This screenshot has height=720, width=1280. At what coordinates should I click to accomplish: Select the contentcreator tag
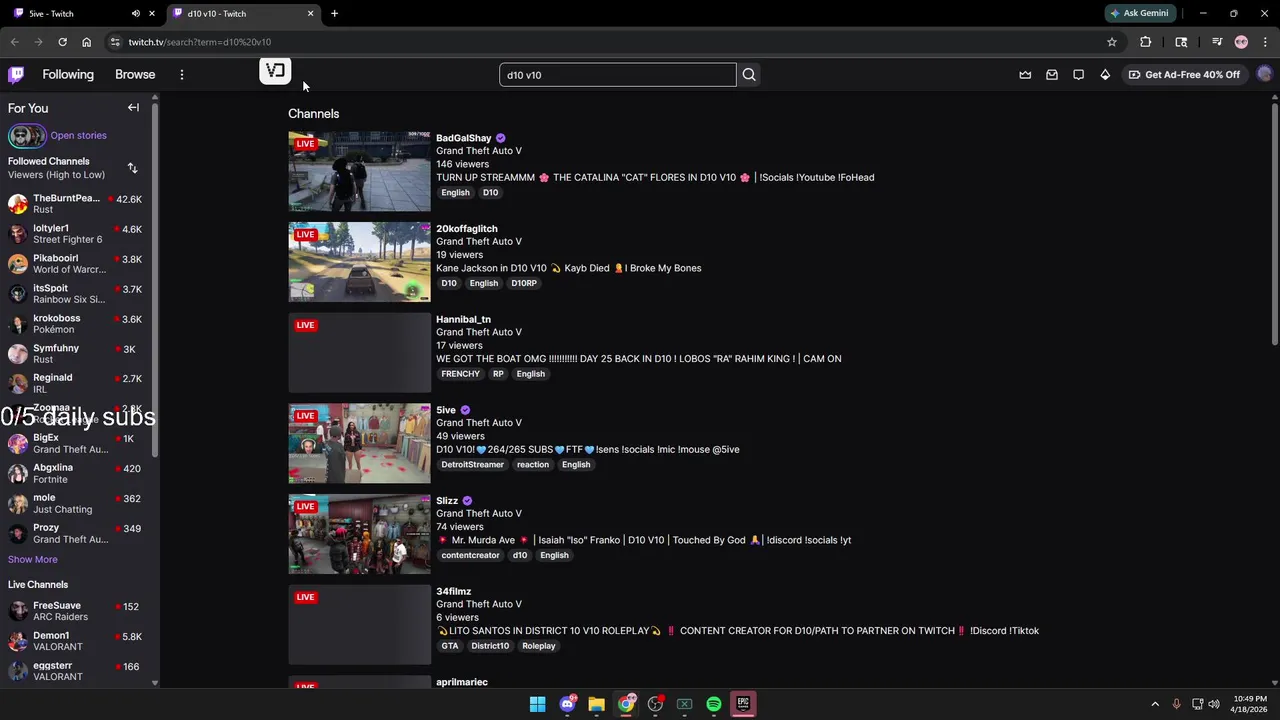coord(470,555)
